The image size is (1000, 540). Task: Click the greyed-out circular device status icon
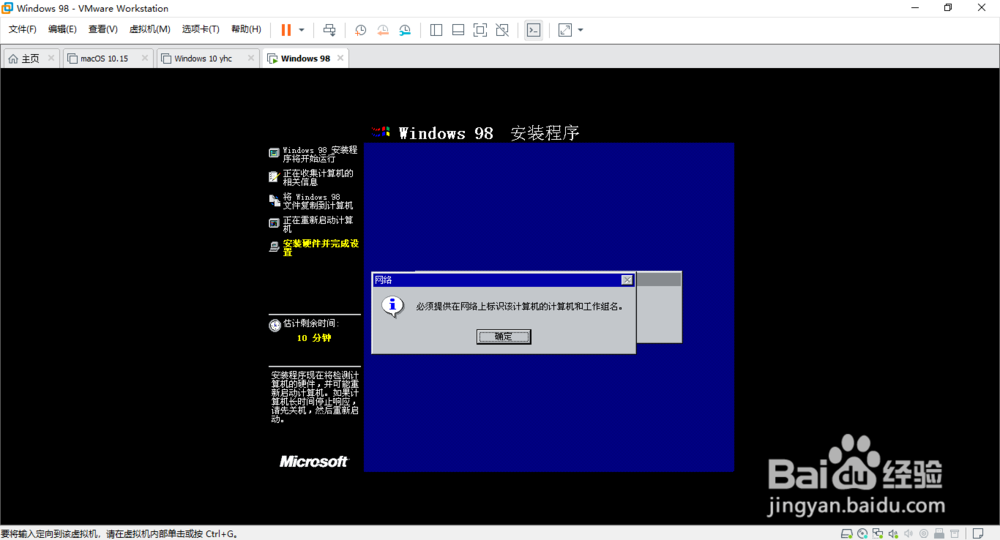(x=923, y=534)
